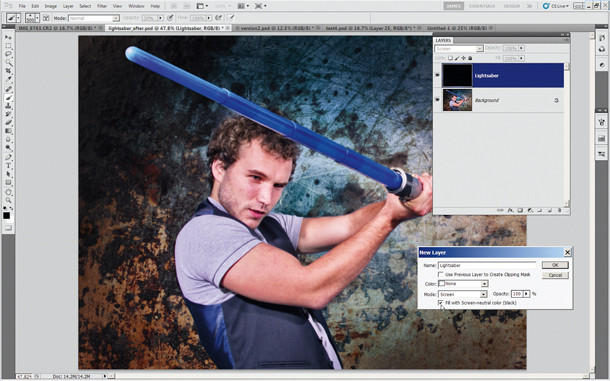
Task: Hide the Background layer via eye icon
Action: coord(437,100)
